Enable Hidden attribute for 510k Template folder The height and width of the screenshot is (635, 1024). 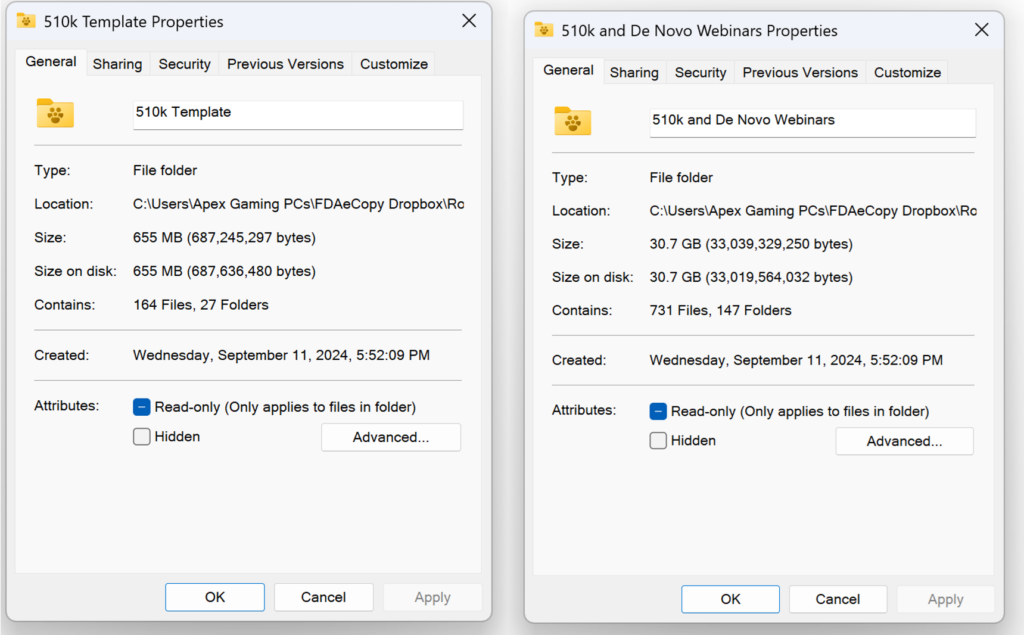(x=142, y=437)
